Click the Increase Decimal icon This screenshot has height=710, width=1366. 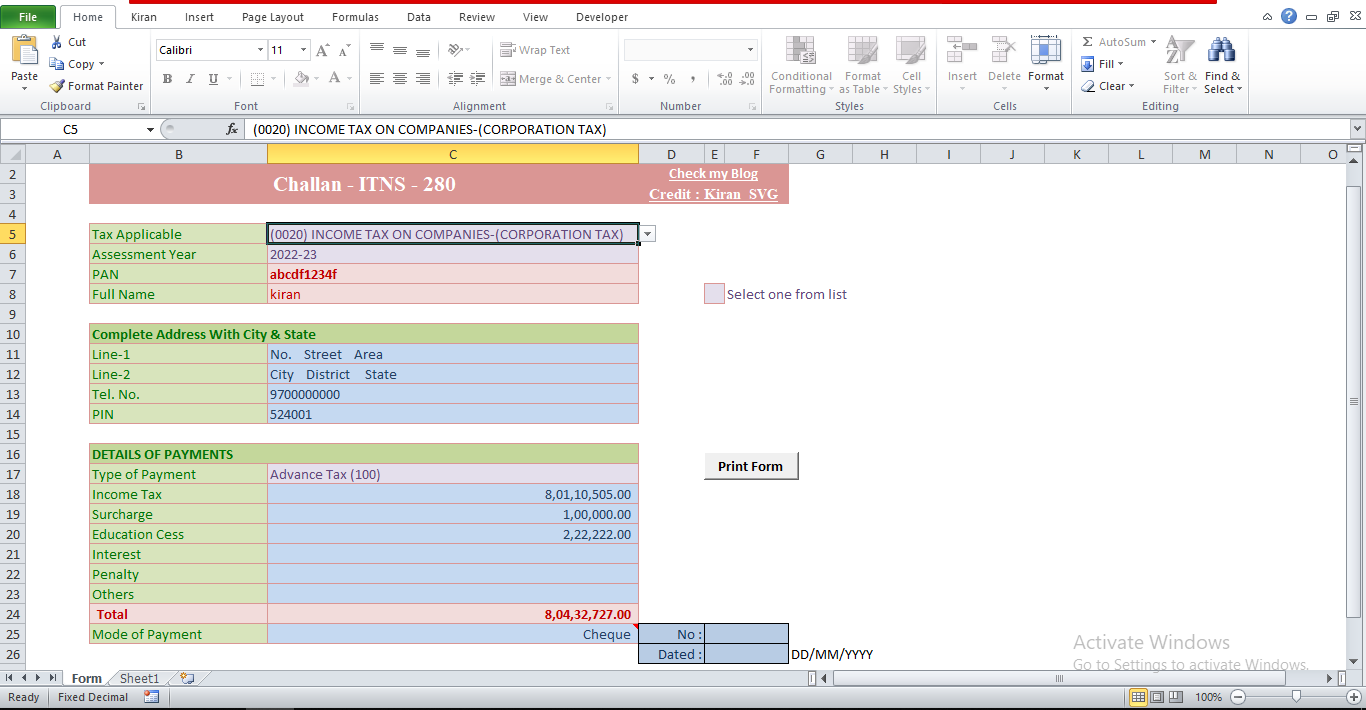pos(722,78)
